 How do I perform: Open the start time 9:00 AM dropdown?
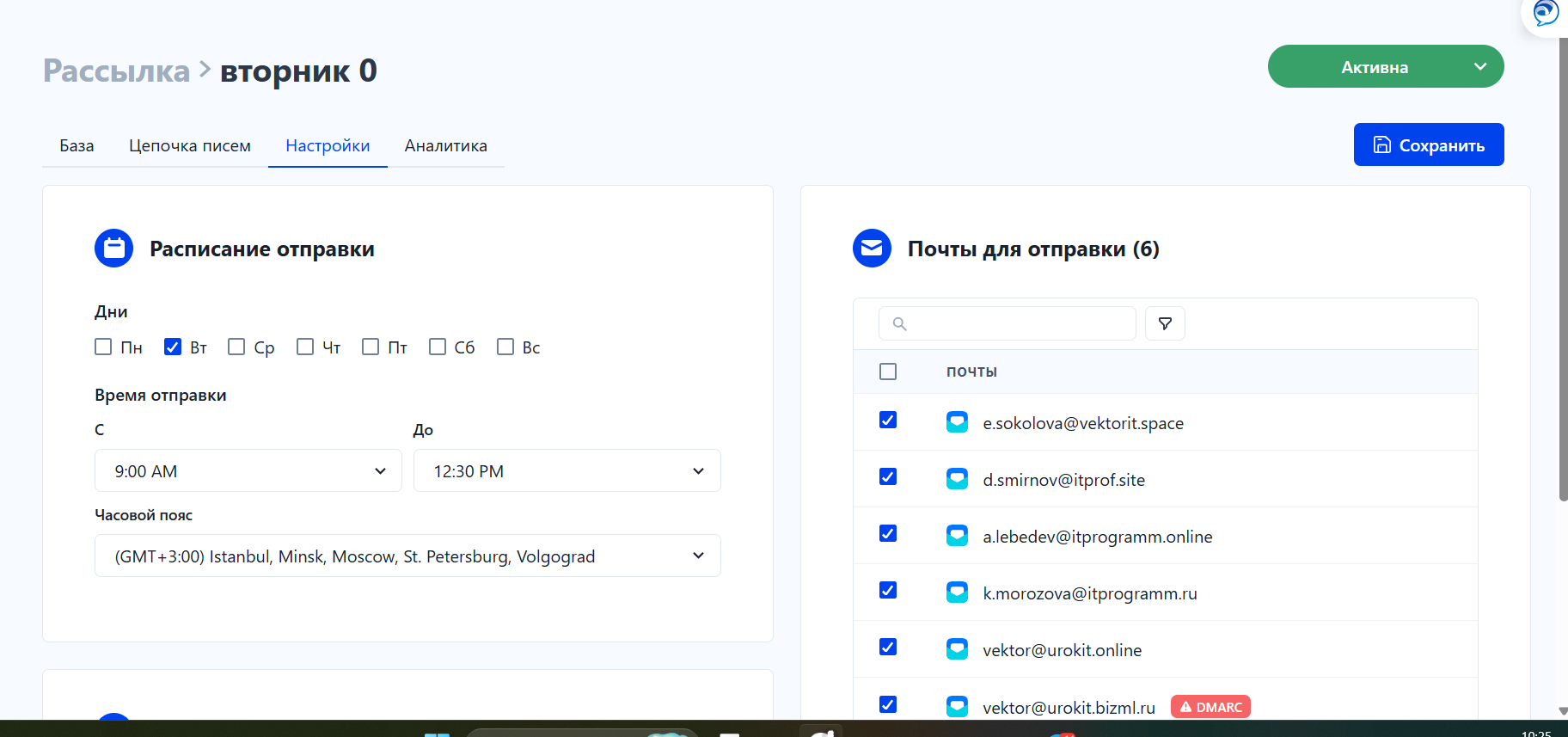pyautogui.click(x=248, y=470)
